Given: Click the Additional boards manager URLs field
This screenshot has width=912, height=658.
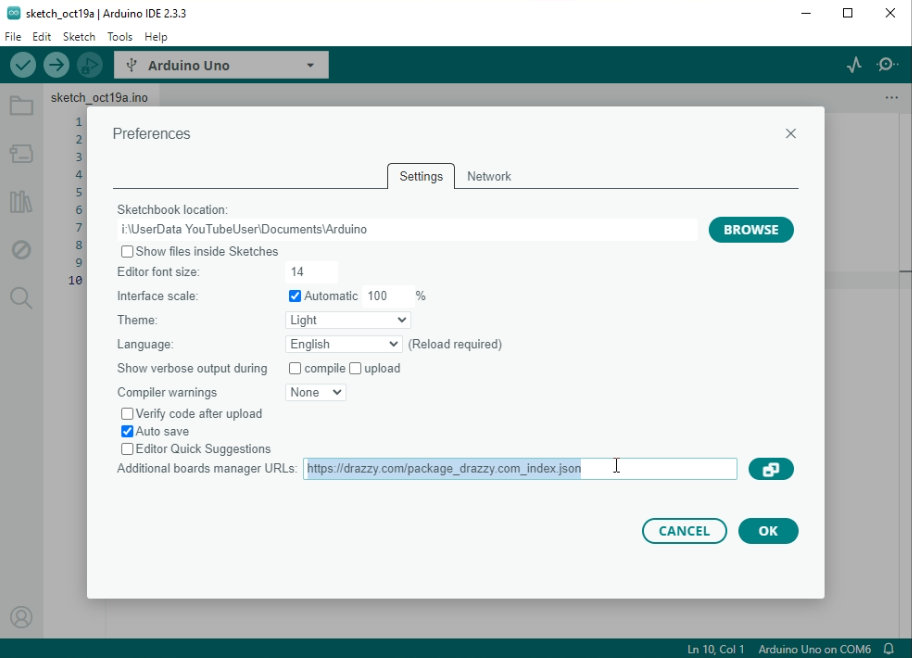Looking at the screenshot, I should click(520, 469).
